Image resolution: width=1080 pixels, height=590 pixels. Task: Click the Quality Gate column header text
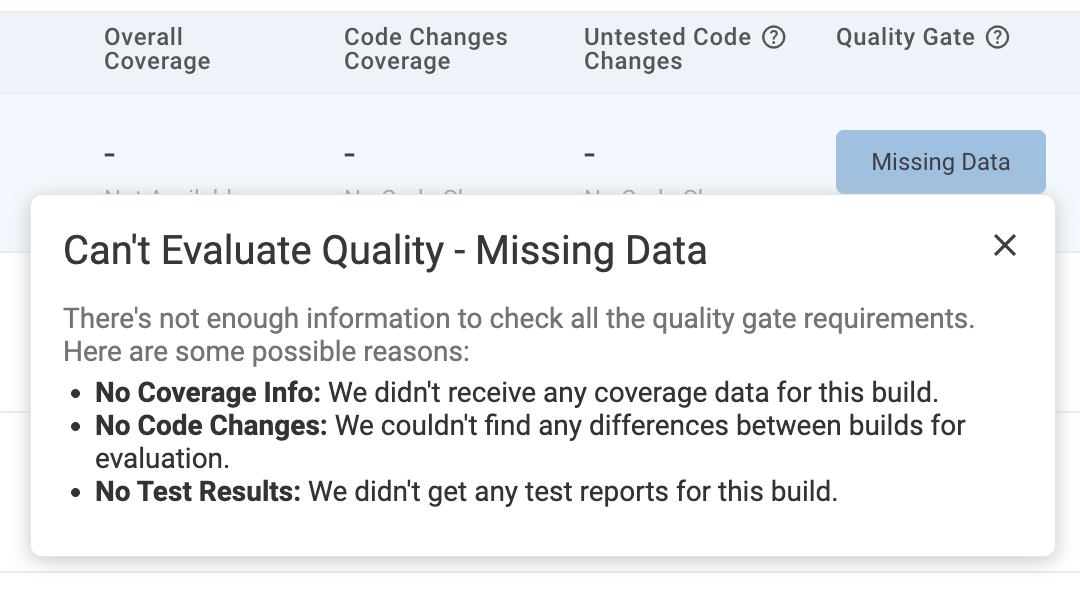tap(905, 38)
